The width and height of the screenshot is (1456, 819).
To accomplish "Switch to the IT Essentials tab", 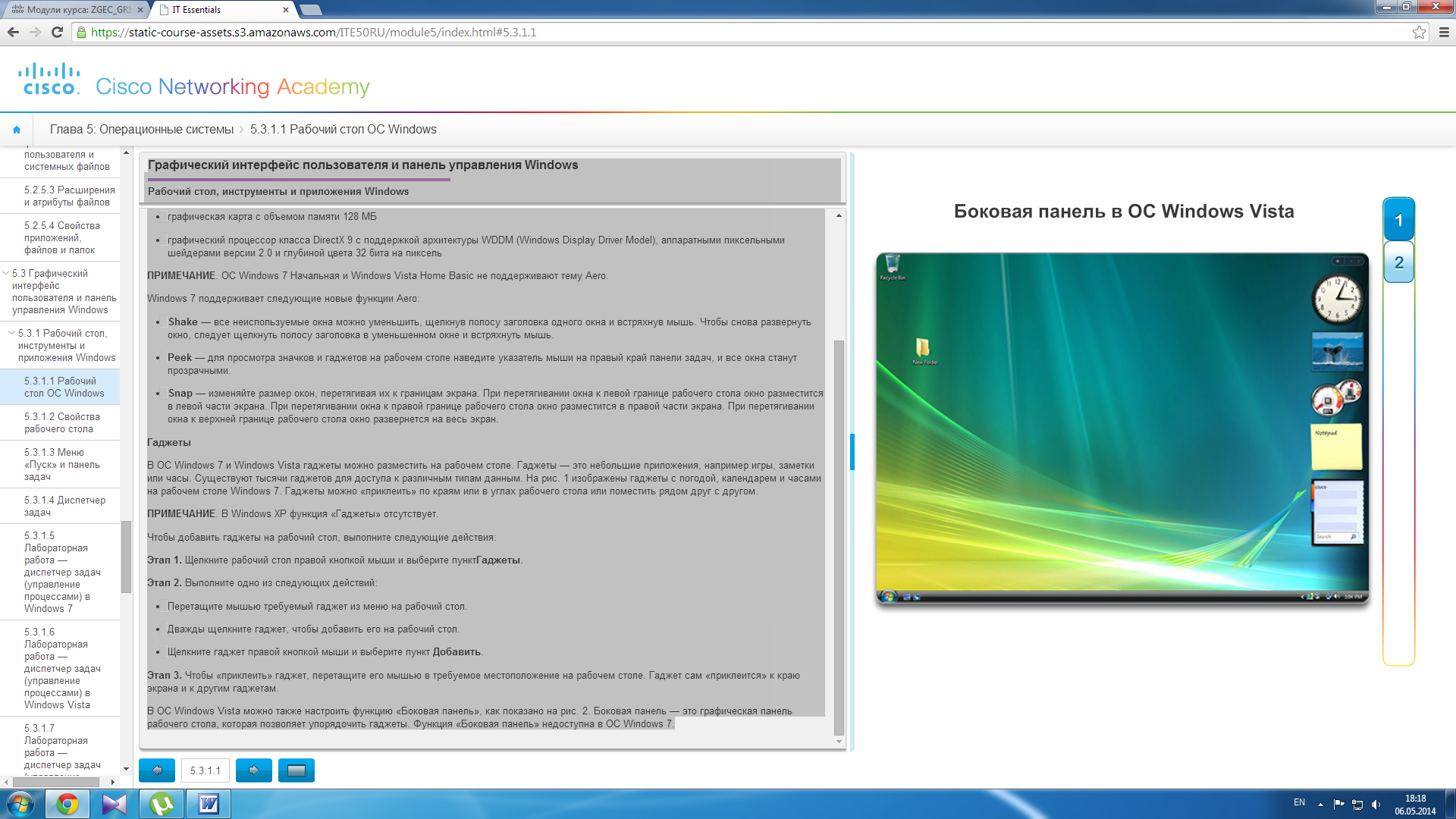I will point(224,10).
